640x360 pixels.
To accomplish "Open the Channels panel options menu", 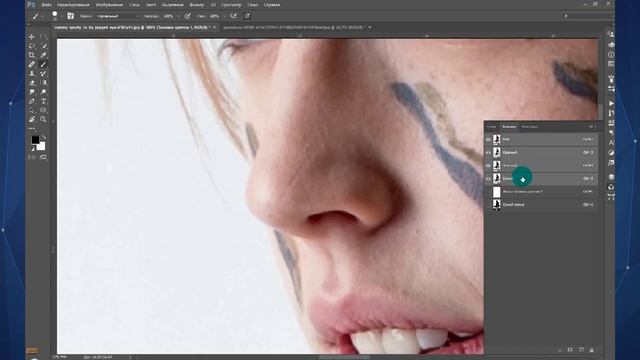I will tap(591, 127).
